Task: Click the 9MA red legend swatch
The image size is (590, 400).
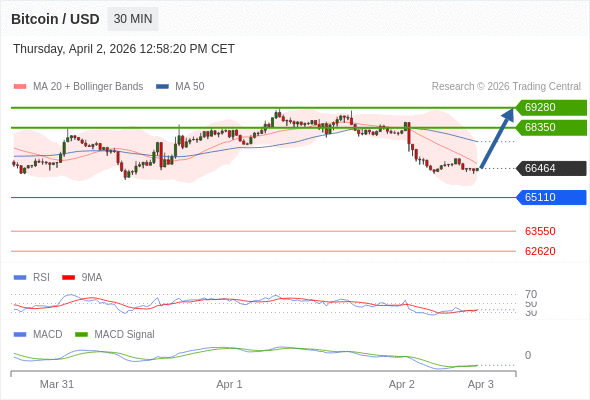Action: coord(68,278)
